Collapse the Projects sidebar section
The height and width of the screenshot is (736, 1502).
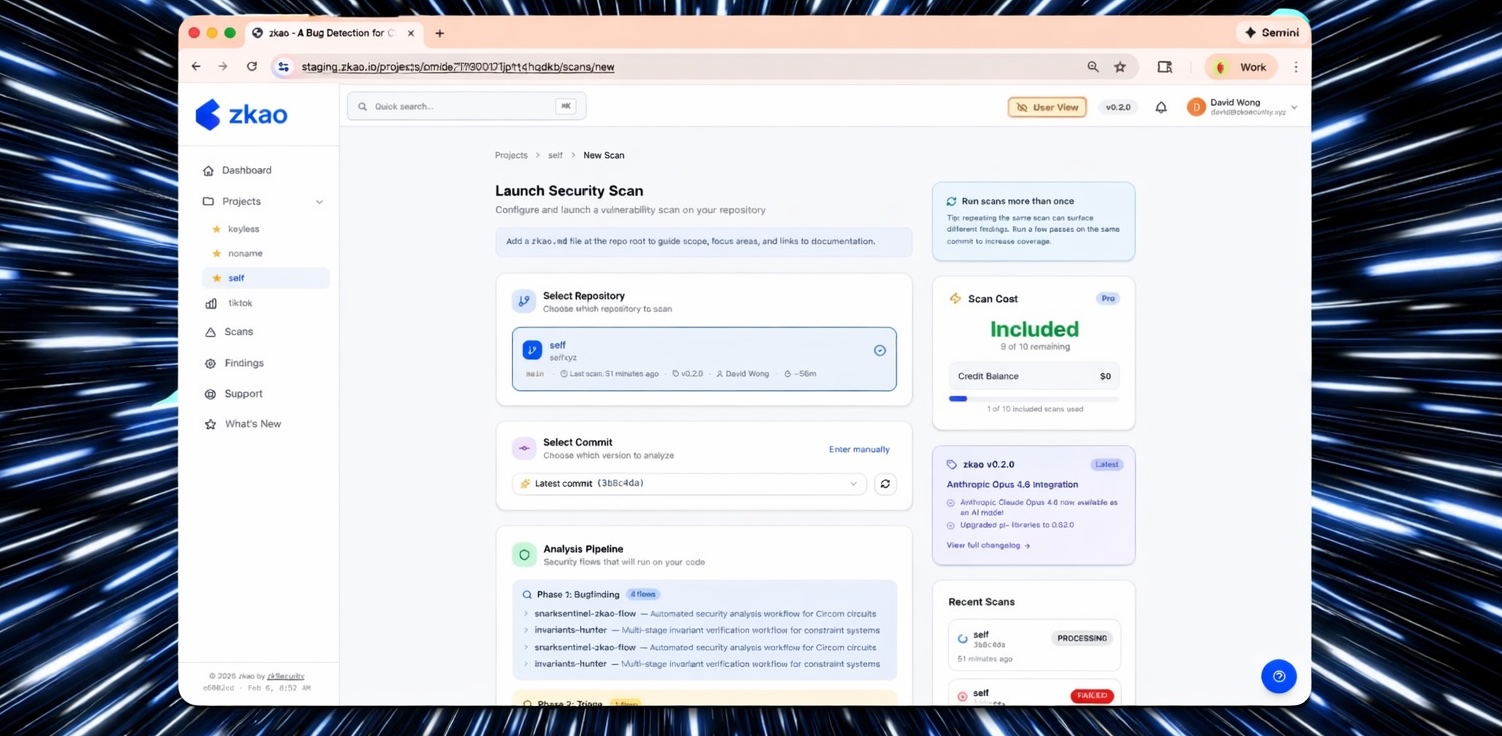(319, 202)
